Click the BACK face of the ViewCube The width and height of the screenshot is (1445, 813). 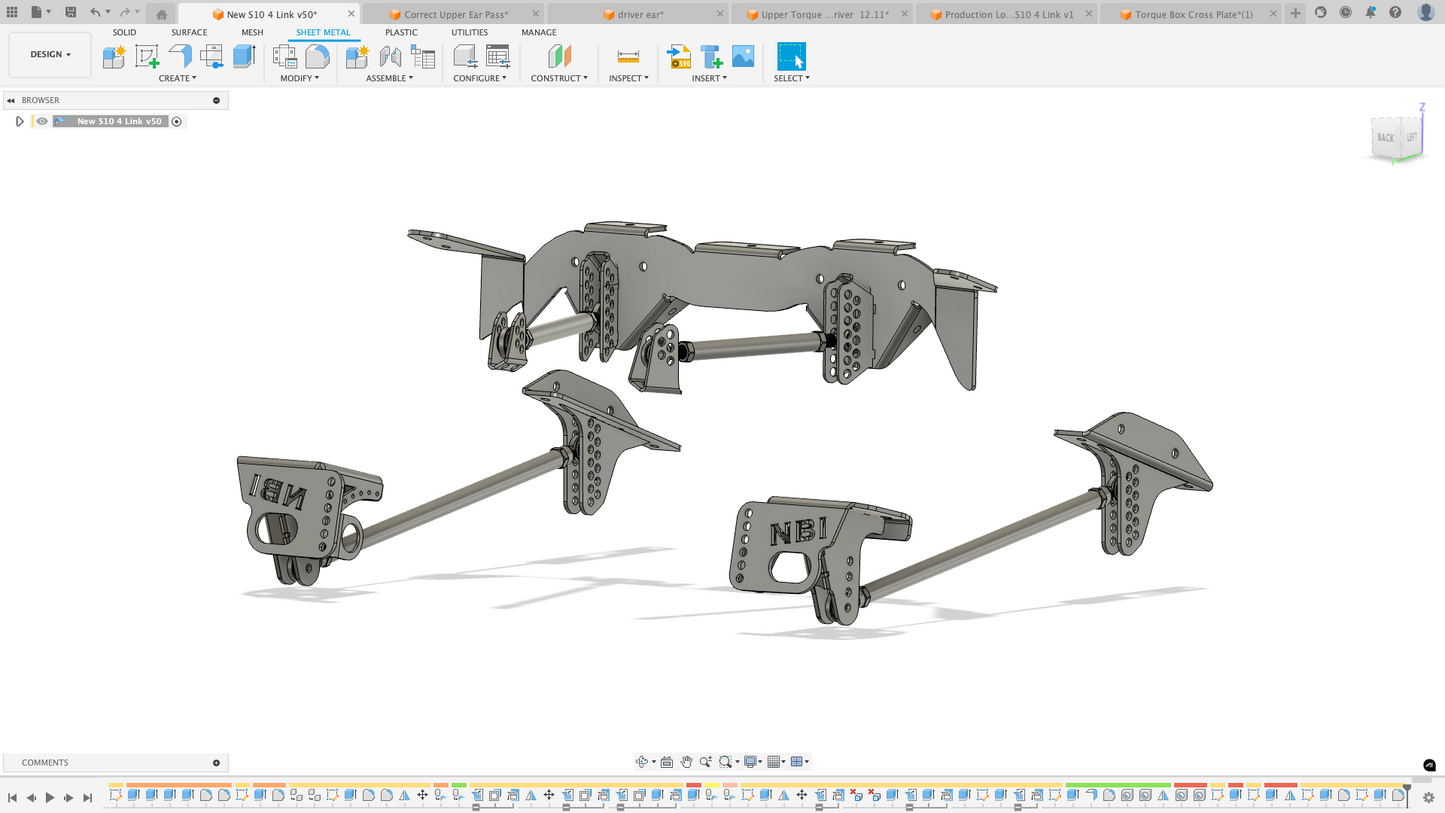(x=1385, y=138)
